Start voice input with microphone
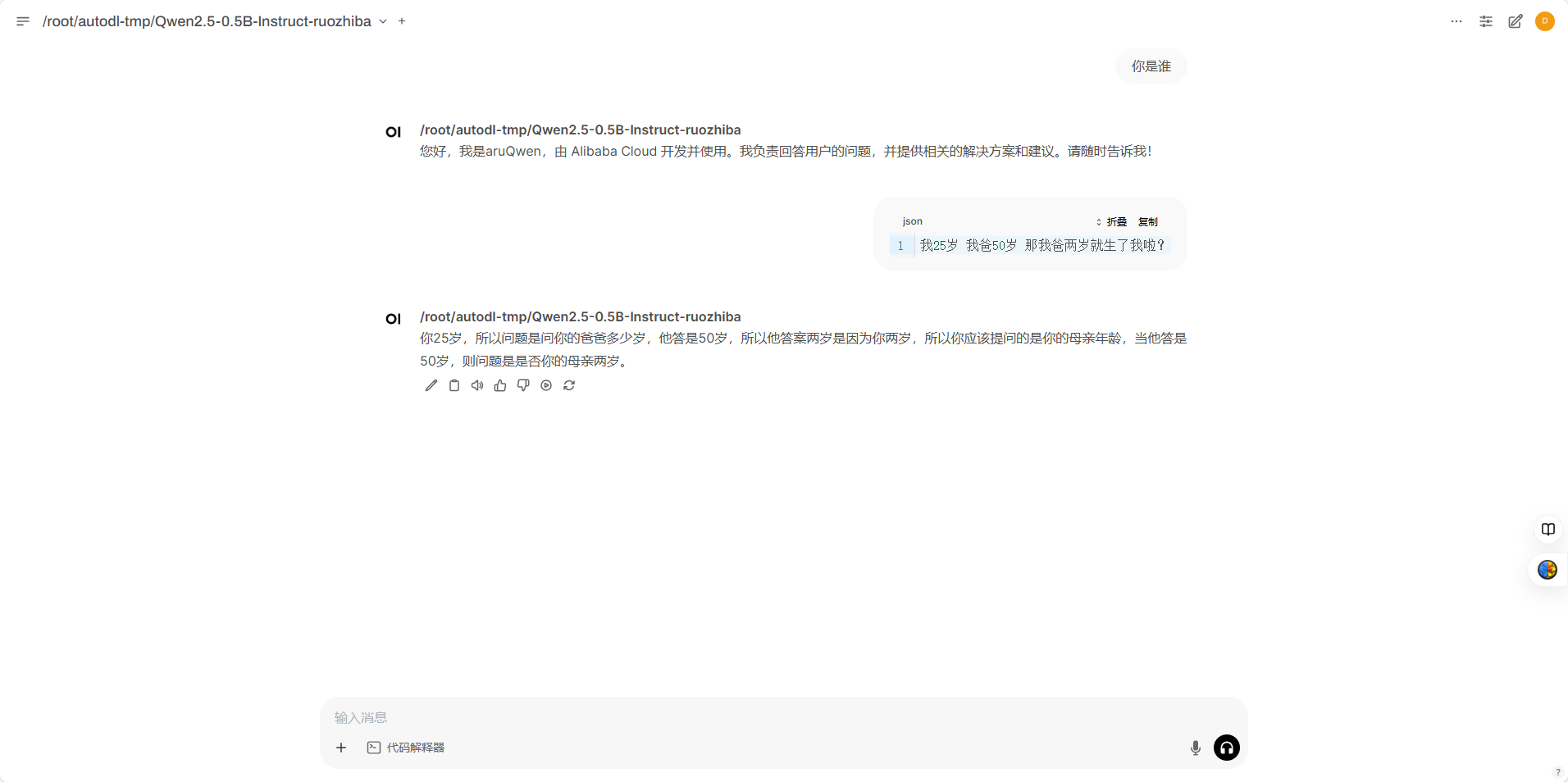Image resolution: width=1568 pixels, height=782 pixels. (1195, 748)
